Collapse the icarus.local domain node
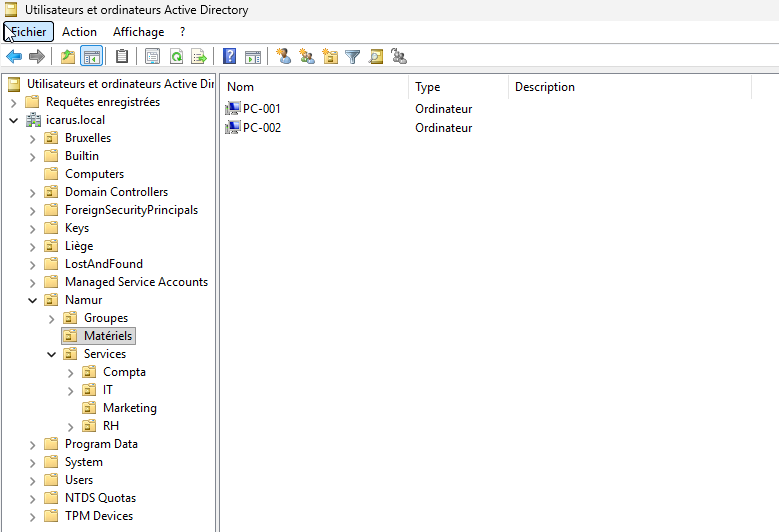 tap(14, 120)
